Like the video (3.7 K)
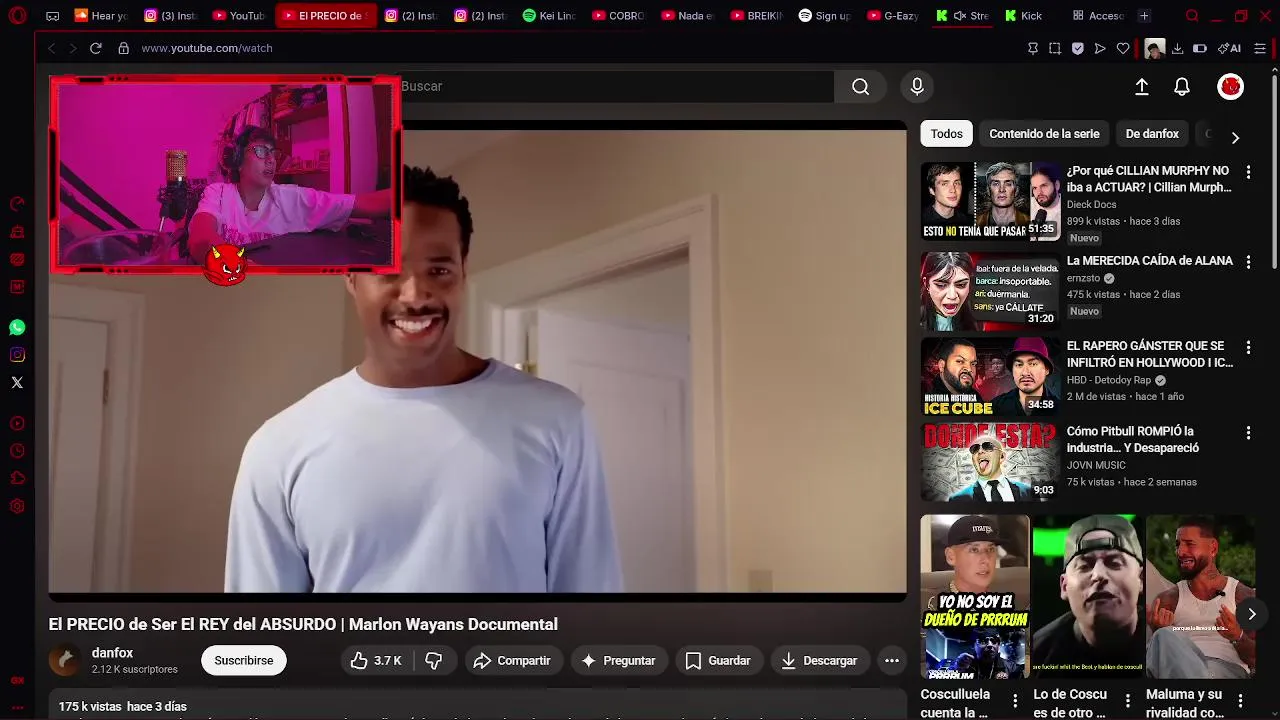Viewport: 1280px width, 720px height. tap(376, 660)
